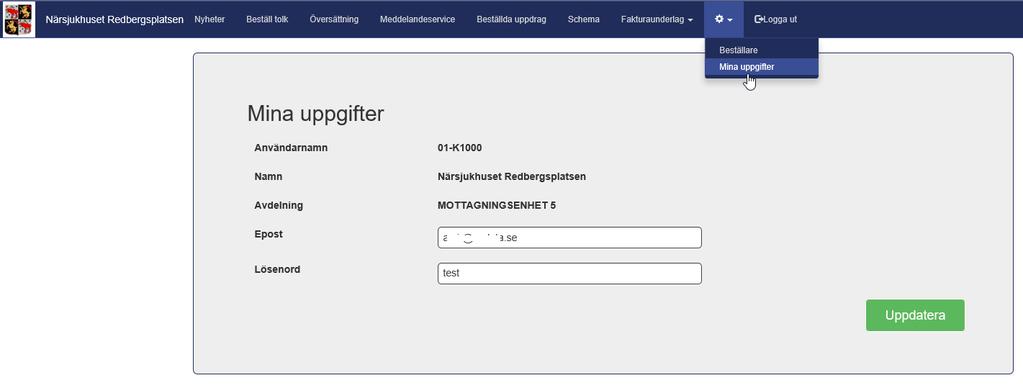Screen dimensions: 1023x388
Task: Click the green Uppdatera button
Action: [915, 315]
